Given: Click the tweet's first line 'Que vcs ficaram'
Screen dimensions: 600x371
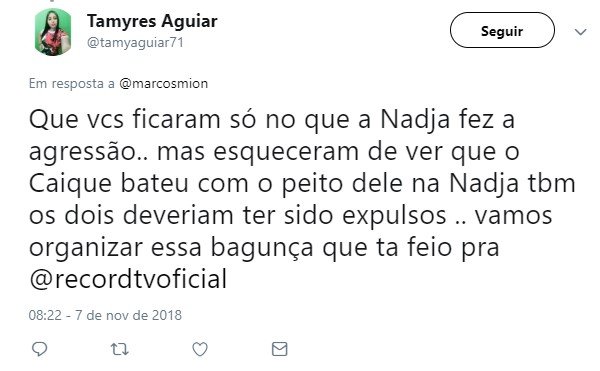Looking at the screenshot, I should pyautogui.click(x=124, y=119).
